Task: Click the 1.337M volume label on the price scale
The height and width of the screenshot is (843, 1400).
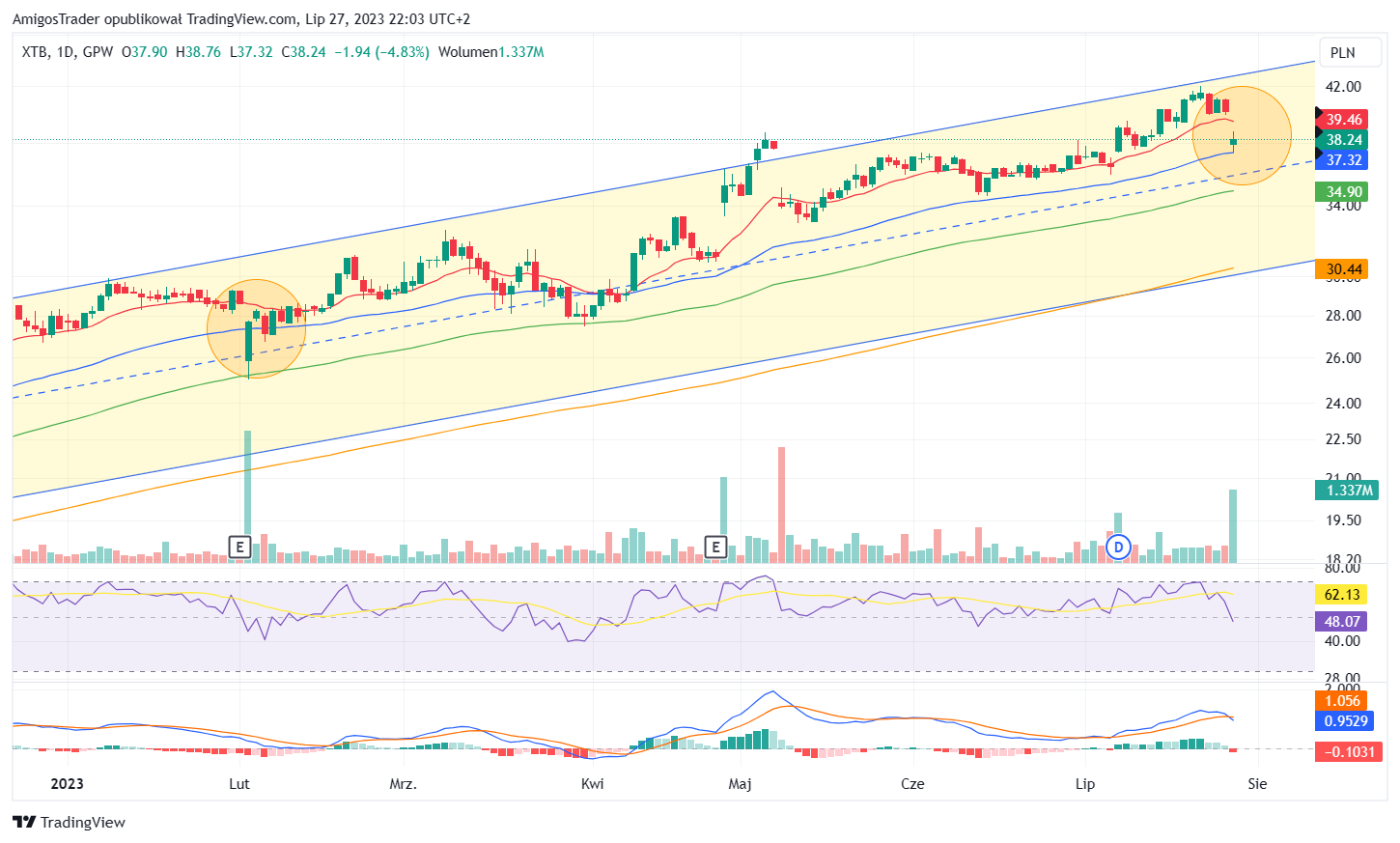Action: pos(1349,491)
